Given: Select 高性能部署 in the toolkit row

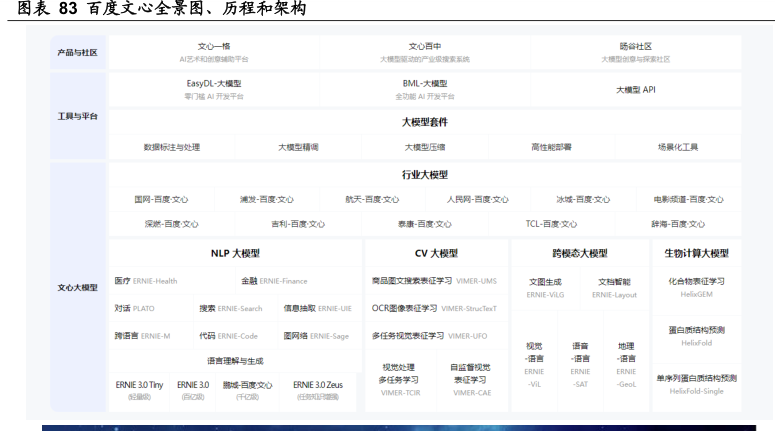Looking at the screenshot, I should (552, 147).
